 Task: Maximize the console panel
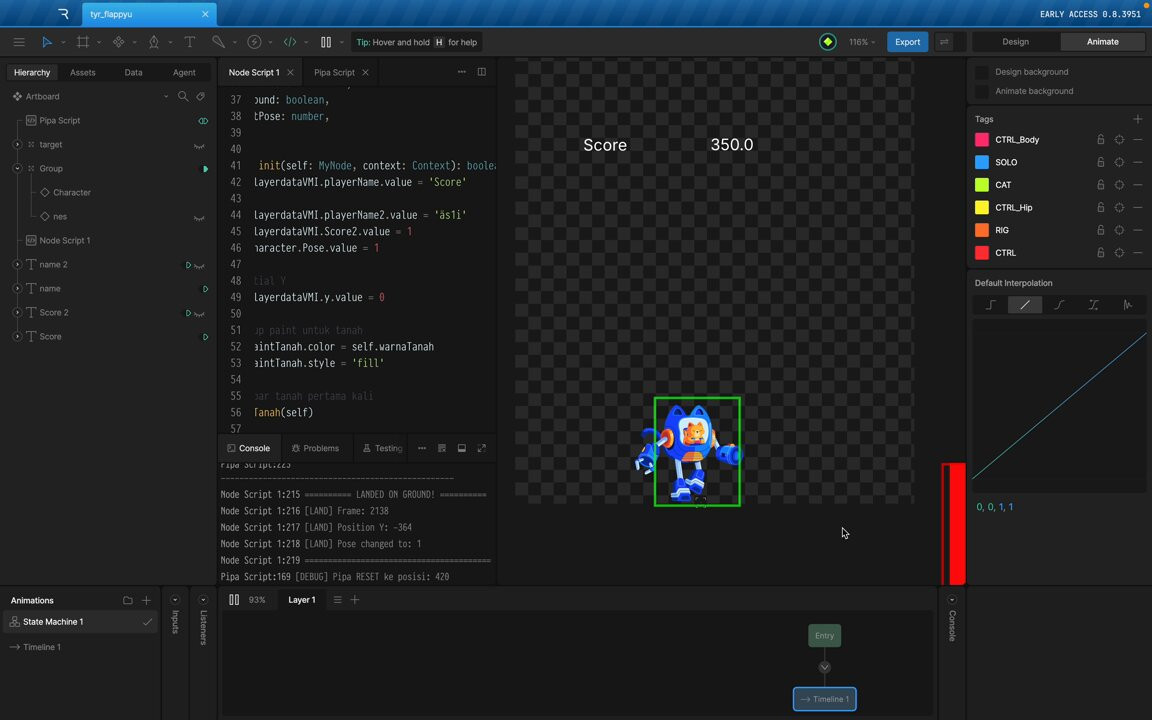[481, 448]
